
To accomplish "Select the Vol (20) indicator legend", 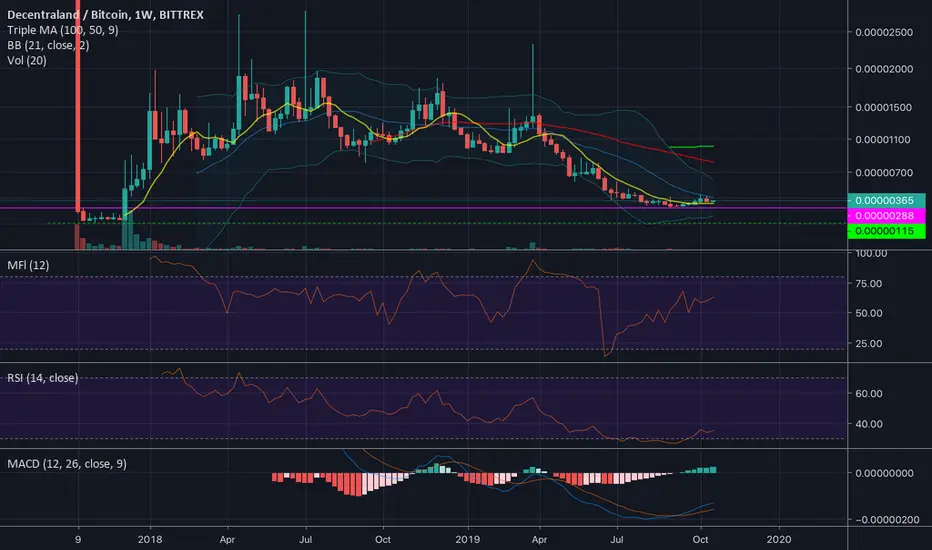I will point(27,60).
